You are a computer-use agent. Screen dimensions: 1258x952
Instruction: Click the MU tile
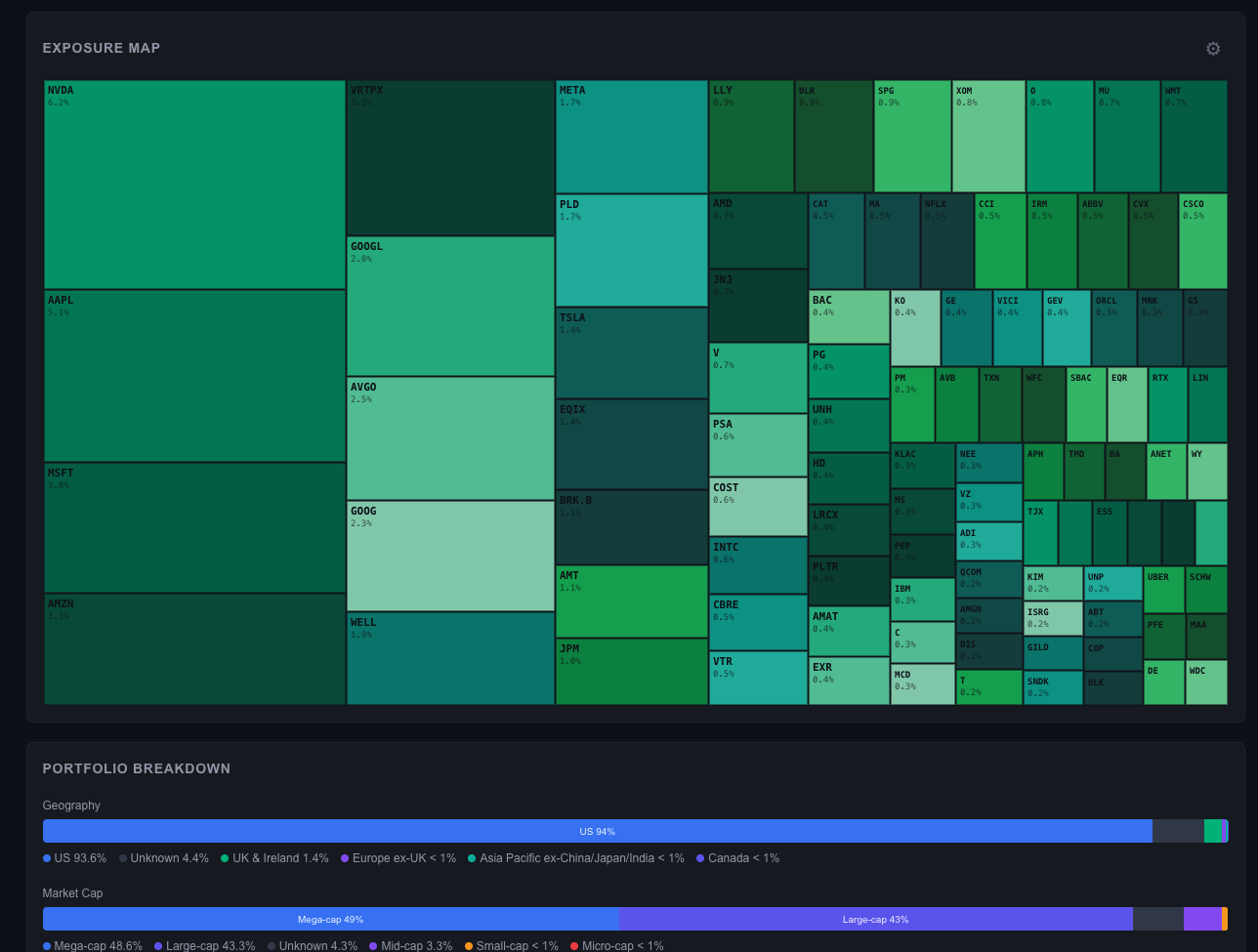pyautogui.click(x=1127, y=136)
